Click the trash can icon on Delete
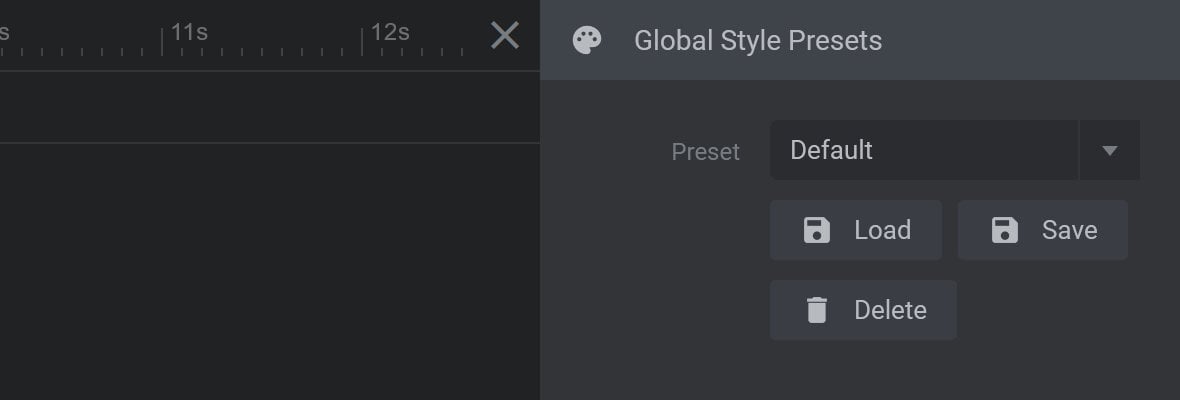 [817, 310]
